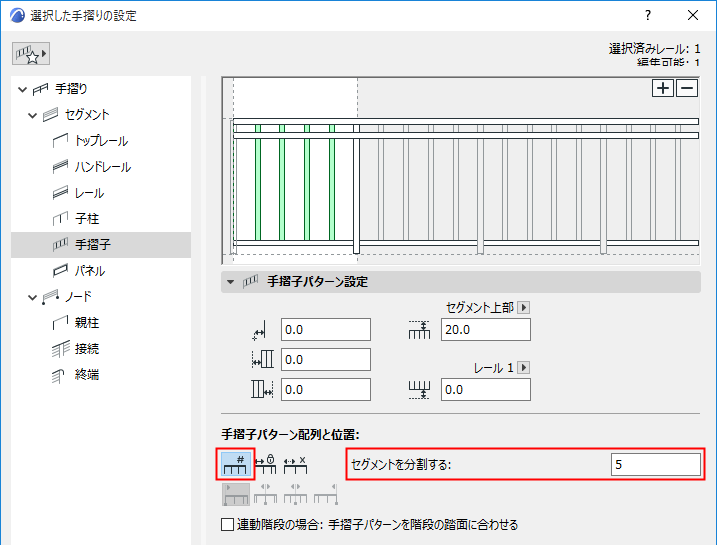Open the セグメント上部 reference dropdown arrow
This screenshot has width=717, height=545.
click(x=524, y=307)
